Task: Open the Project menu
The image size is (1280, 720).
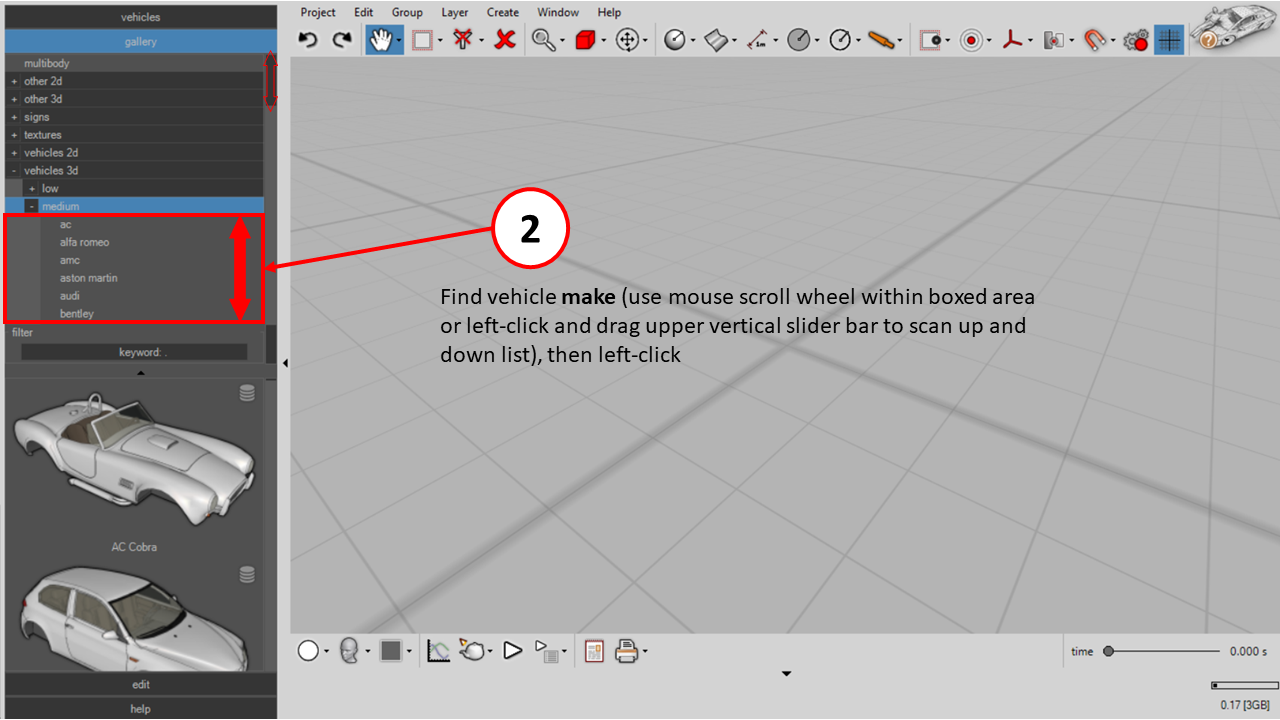Action: [x=318, y=12]
